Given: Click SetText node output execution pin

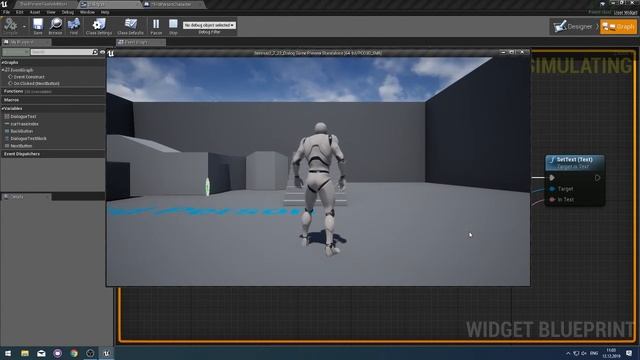Looking at the screenshot, I should tap(598, 178).
